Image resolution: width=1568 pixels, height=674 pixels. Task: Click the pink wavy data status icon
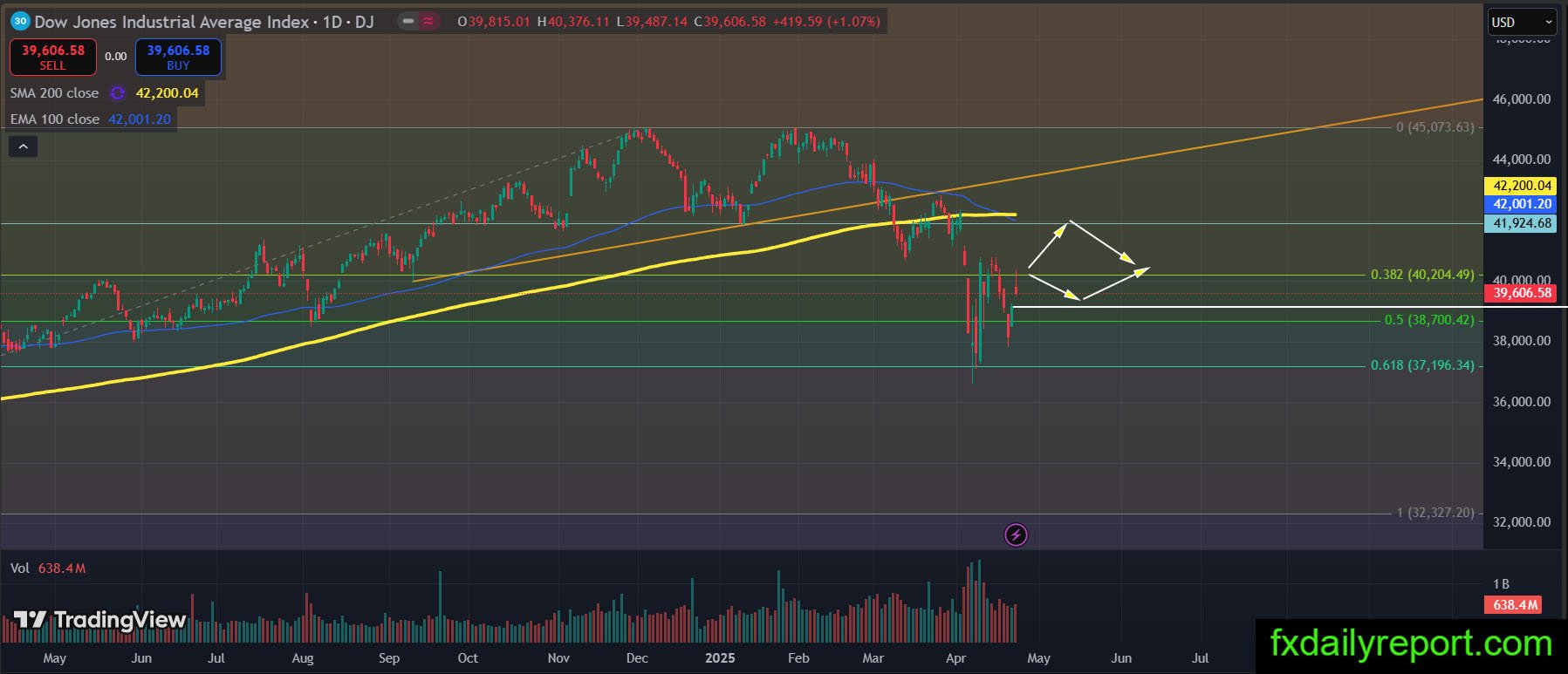428,21
